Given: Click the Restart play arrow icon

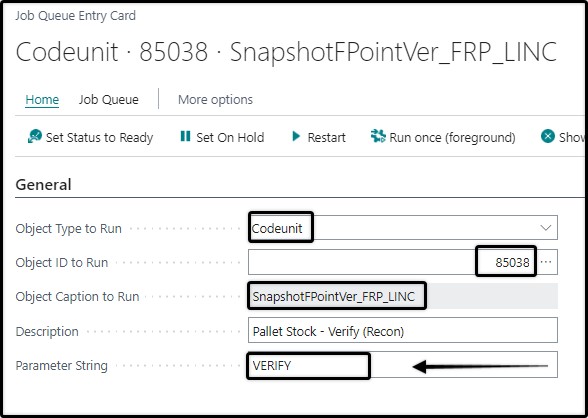Looking at the screenshot, I should pos(296,136).
